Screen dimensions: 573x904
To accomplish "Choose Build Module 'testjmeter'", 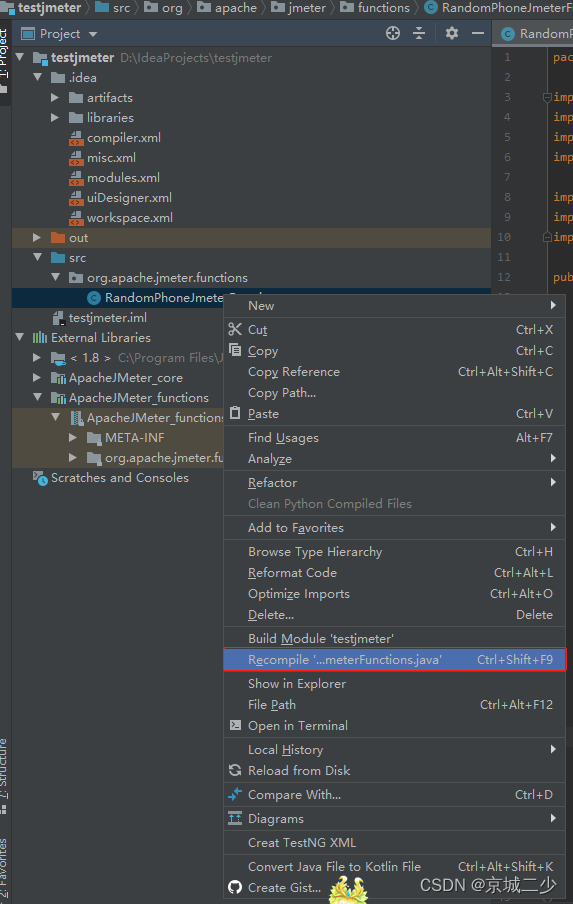I will 394,639.
